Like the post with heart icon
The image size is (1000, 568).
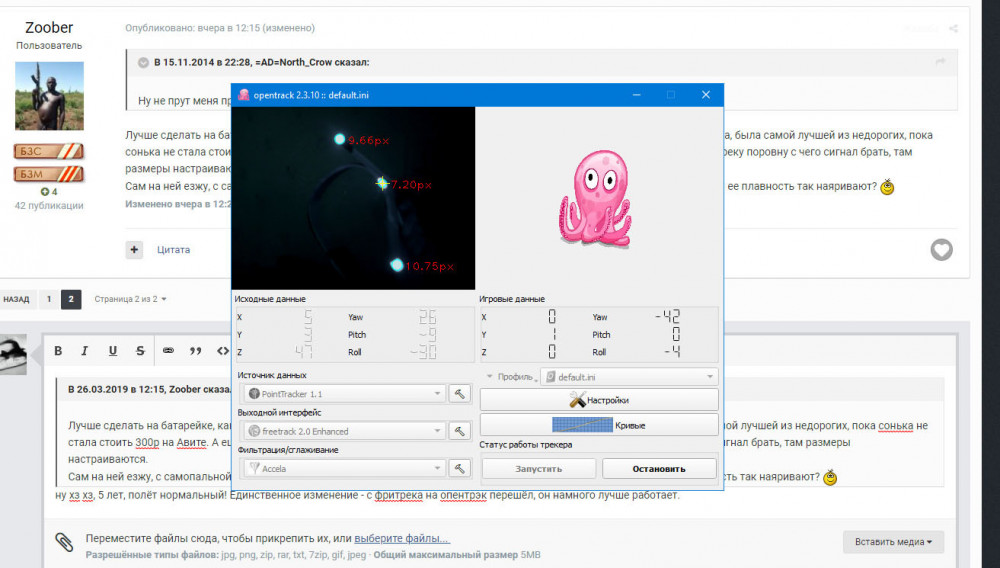pos(941,250)
